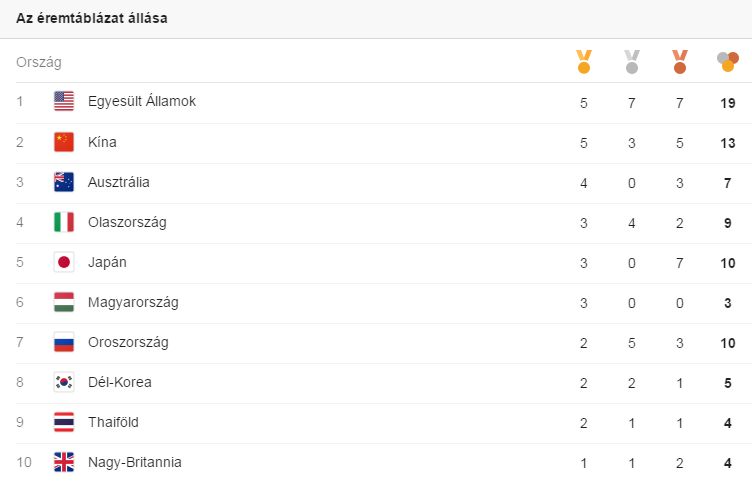Image resolution: width=752 pixels, height=483 pixels.
Task: Select the Oroszország country name
Action: 128,342
